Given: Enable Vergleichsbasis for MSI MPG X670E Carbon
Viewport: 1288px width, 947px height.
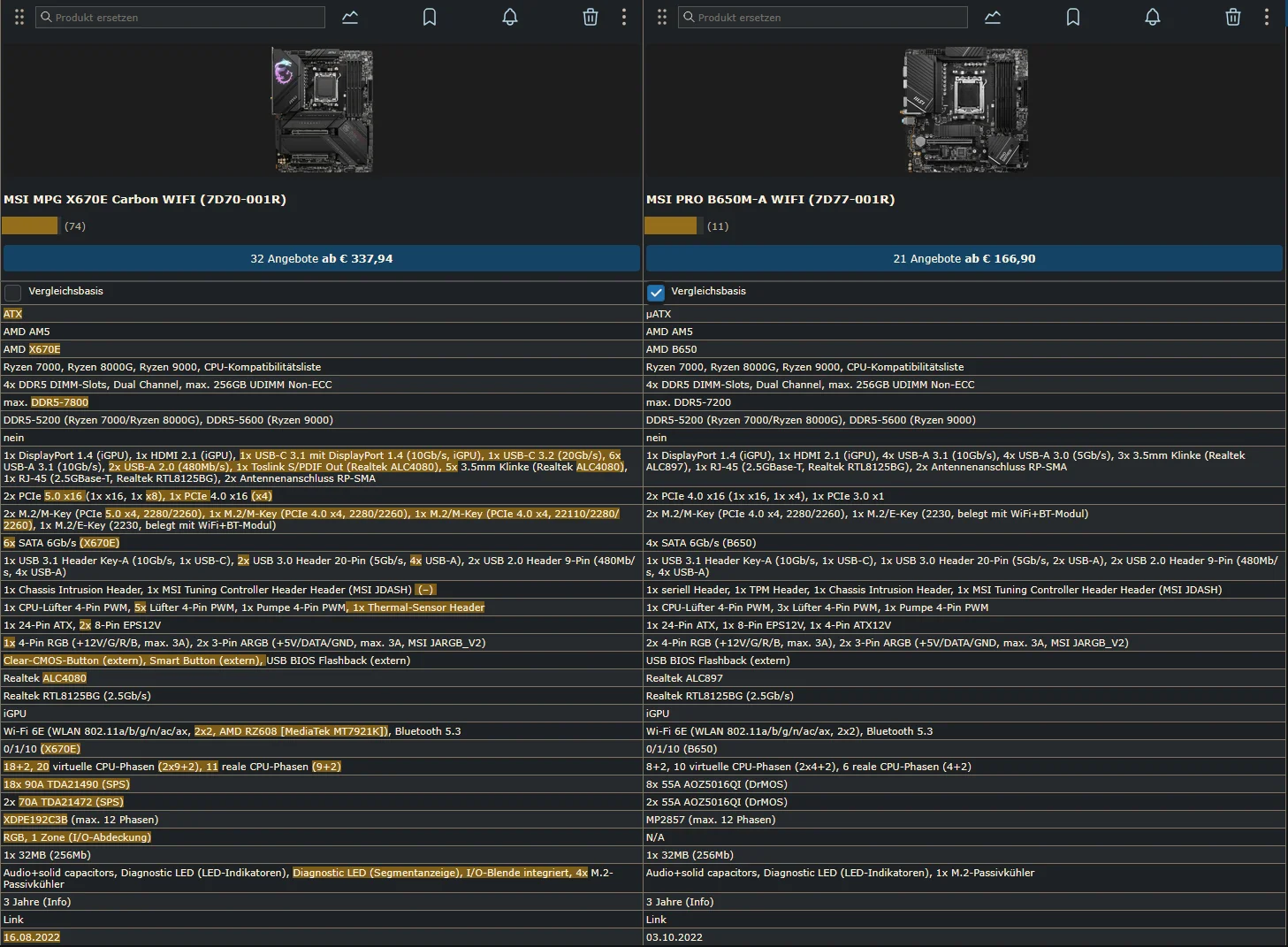Looking at the screenshot, I should tap(13, 292).
